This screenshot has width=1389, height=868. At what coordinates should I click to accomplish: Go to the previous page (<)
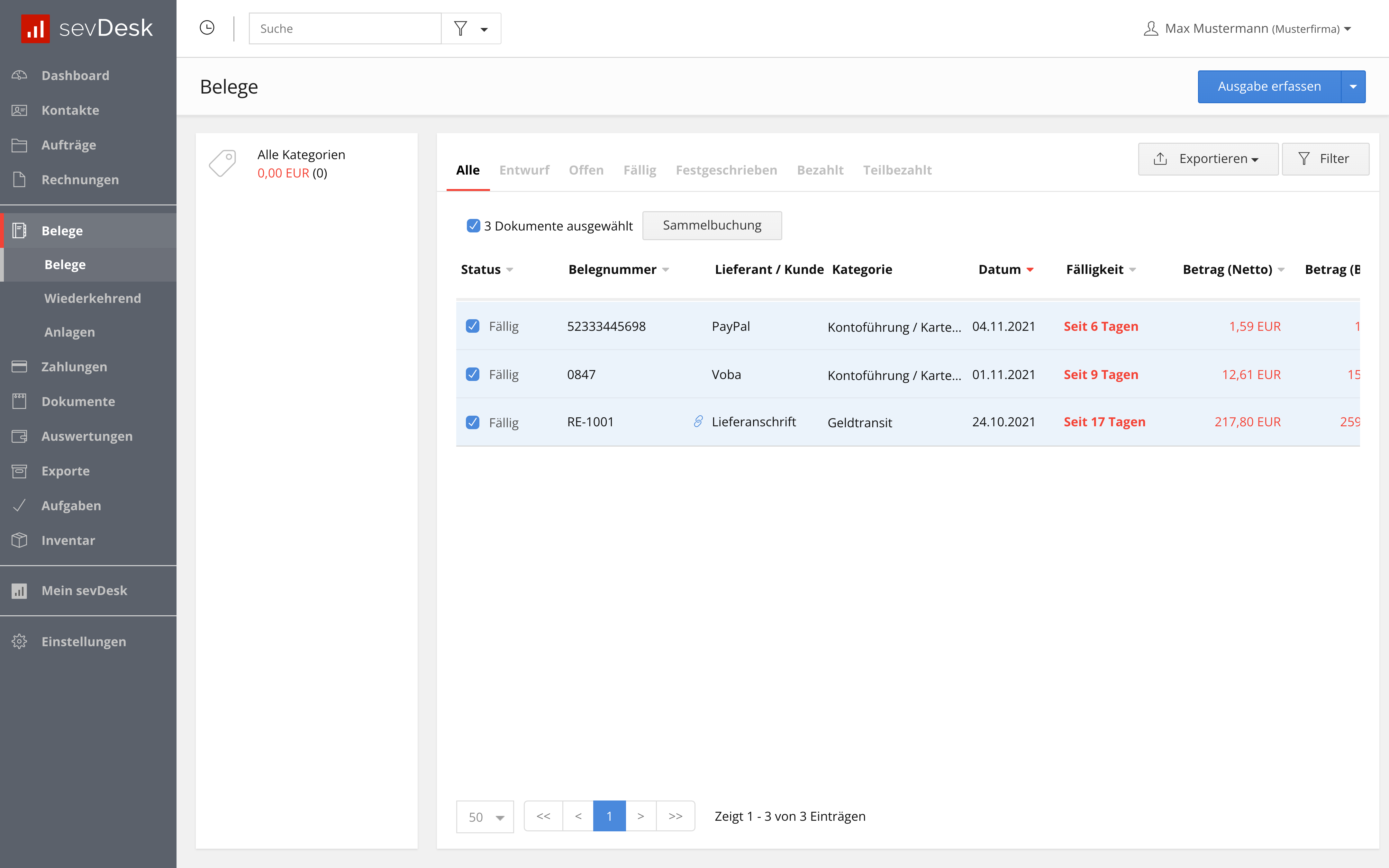click(x=578, y=816)
